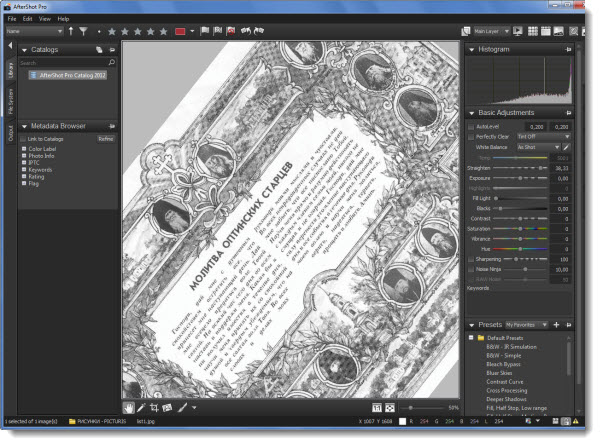Enable the Noise Ninja checkbox
Image resolution: width=600 pixels, height=445 pixels.
coord(471,269)
